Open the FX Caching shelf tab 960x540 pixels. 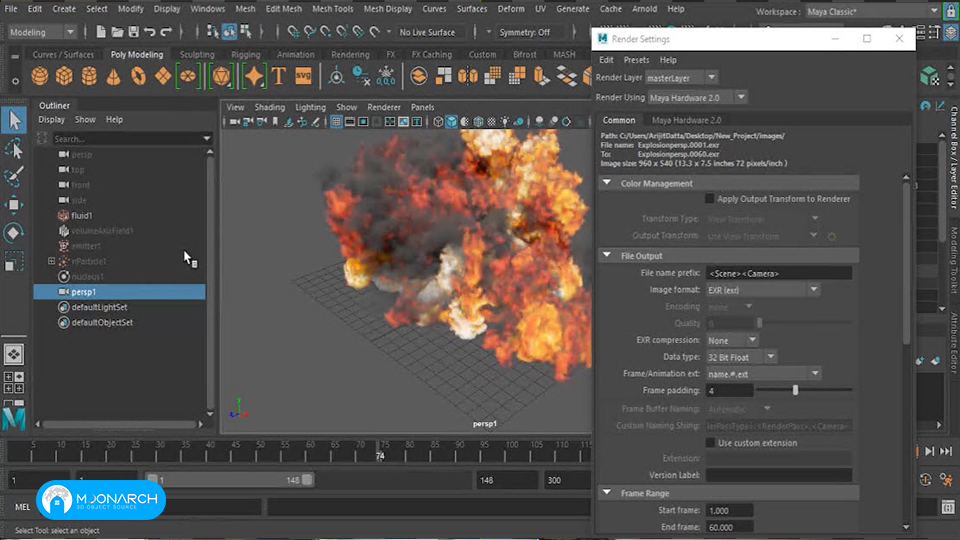(x=431, y=54)
